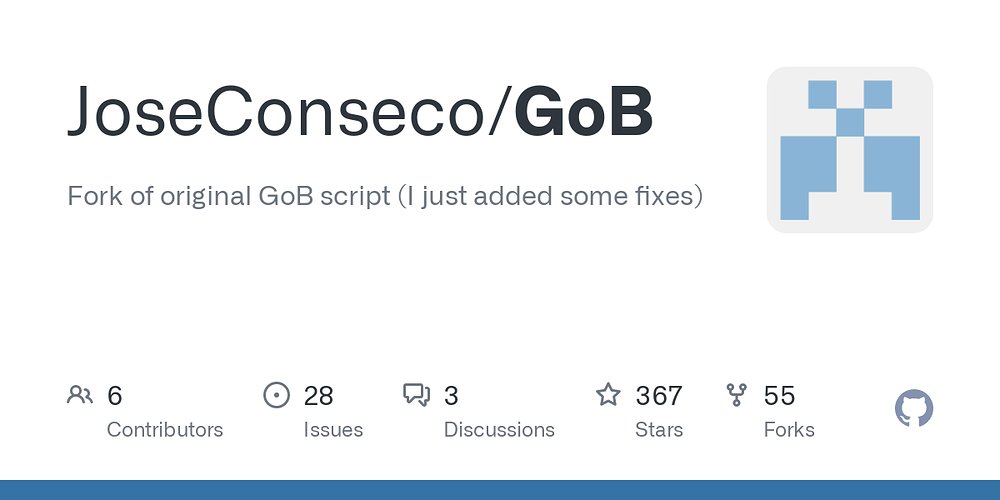
Task: Click the Contributors label
Action: pyautogui.click(x=165, y=430)
